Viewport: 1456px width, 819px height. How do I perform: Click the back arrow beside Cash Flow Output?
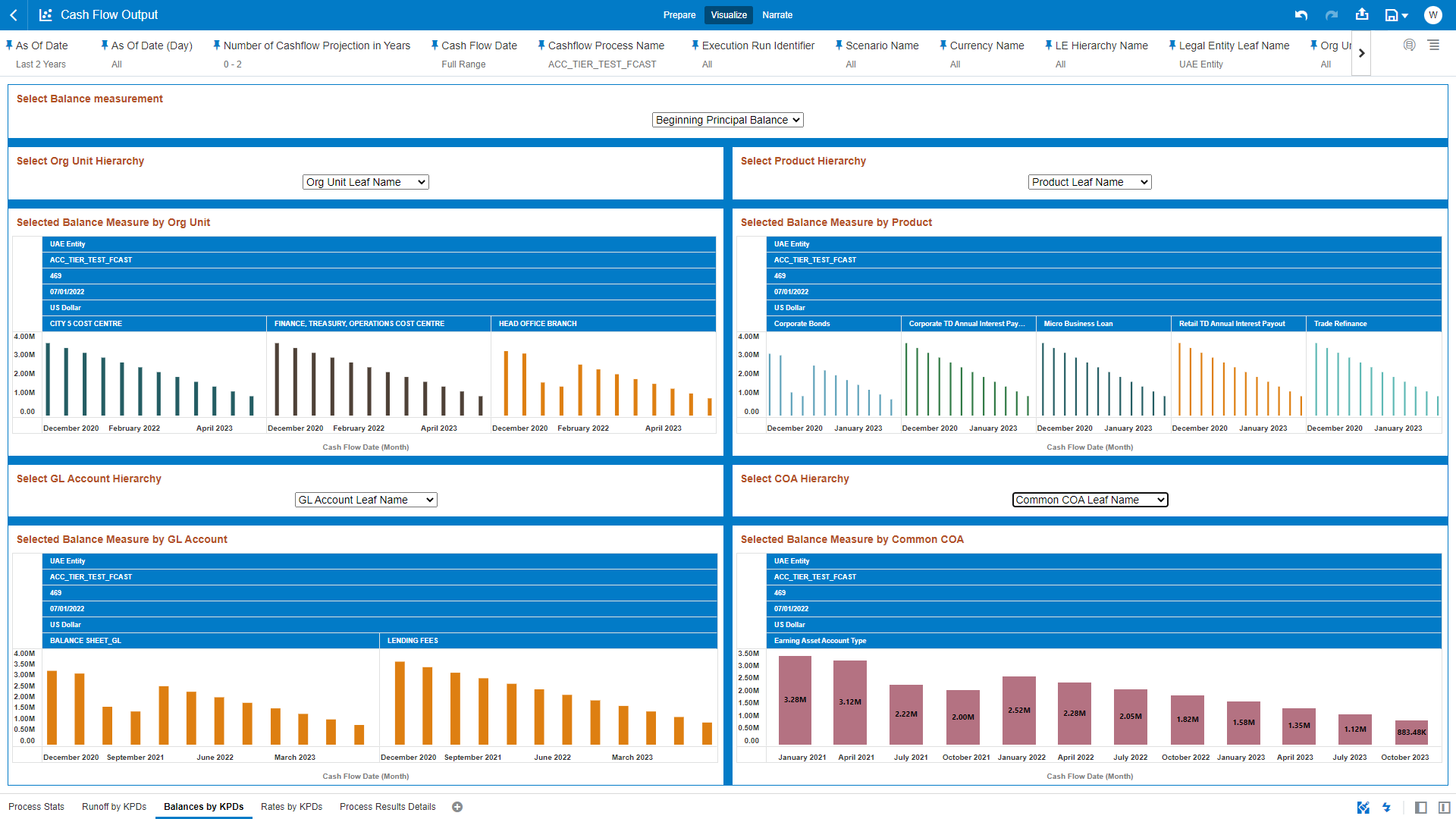point(14,15)
